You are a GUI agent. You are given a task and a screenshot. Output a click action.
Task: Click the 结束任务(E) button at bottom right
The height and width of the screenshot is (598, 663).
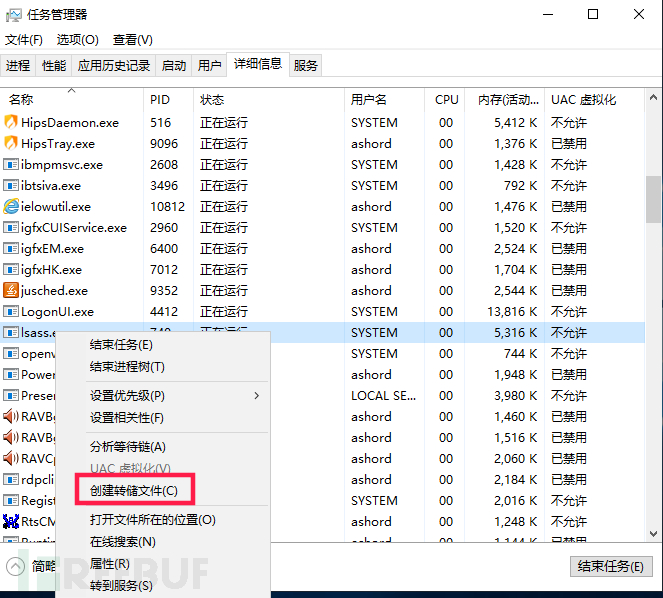click(611, 566)
